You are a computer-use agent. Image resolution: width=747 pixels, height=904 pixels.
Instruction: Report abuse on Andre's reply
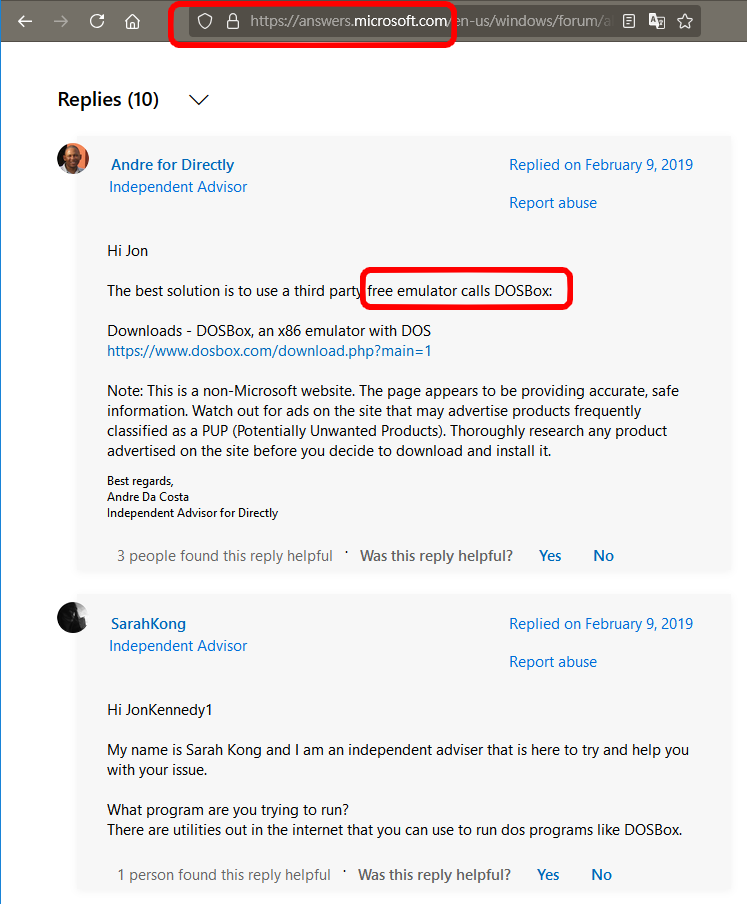click(x=552, y=203)
